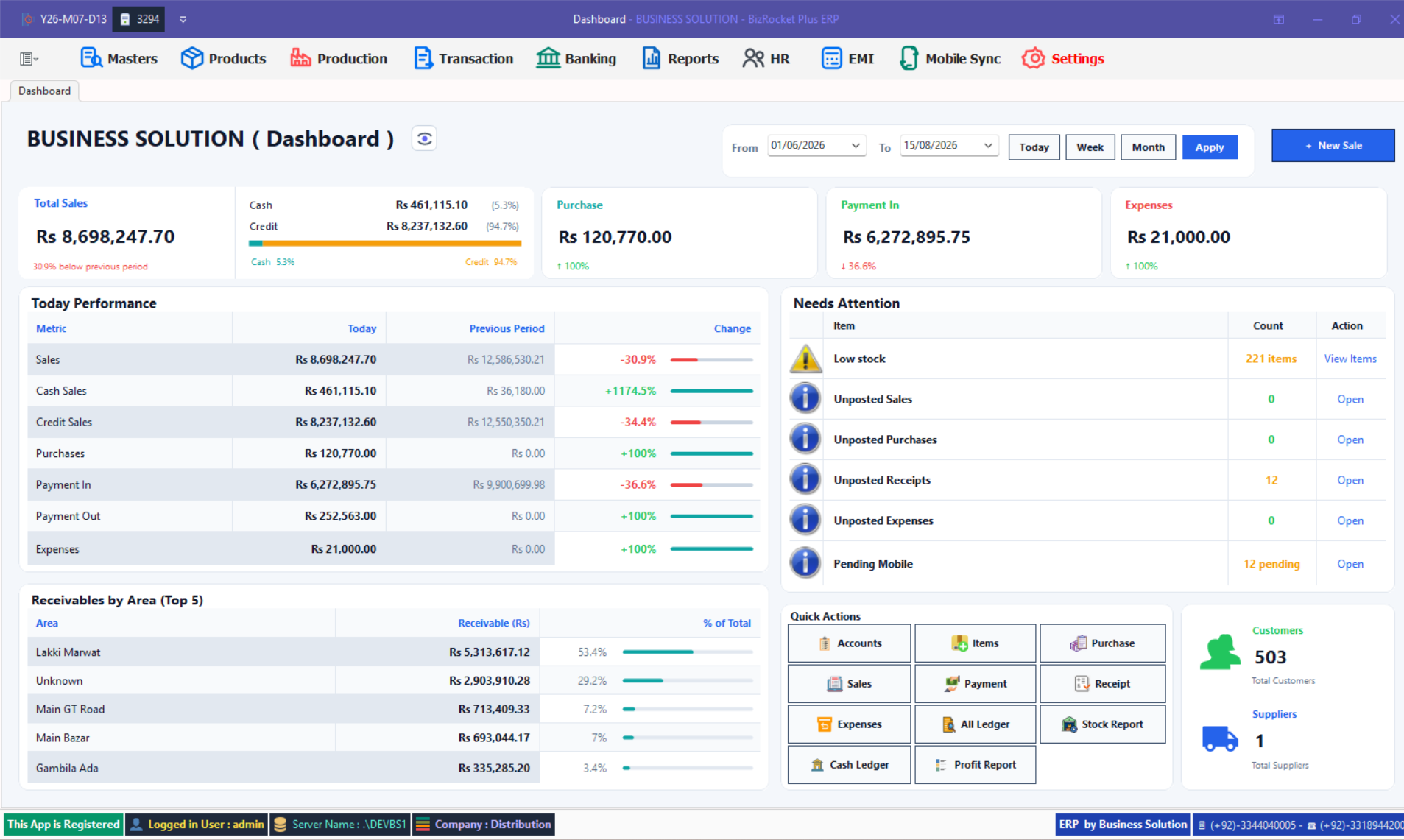Click the EMI calendar icon
The height and width of the screenshot is (840, 1404).
coord(831,58)
